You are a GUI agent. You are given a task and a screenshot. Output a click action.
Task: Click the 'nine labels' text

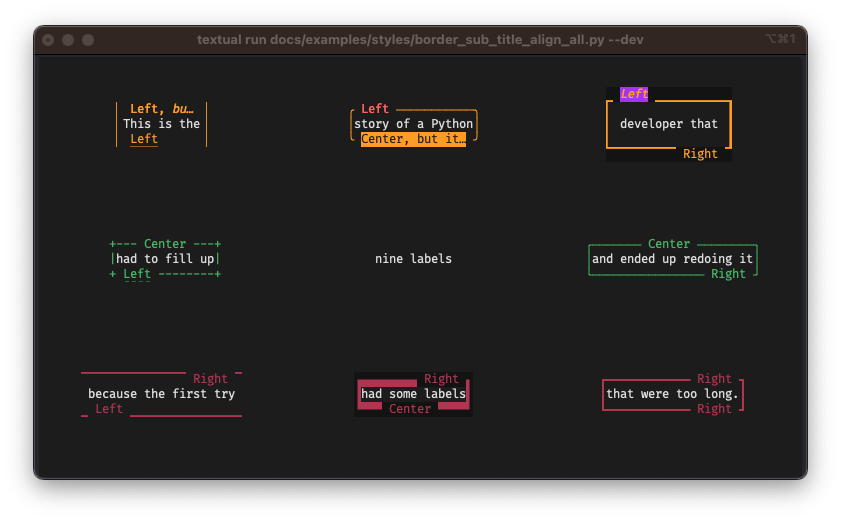[414, 259]
